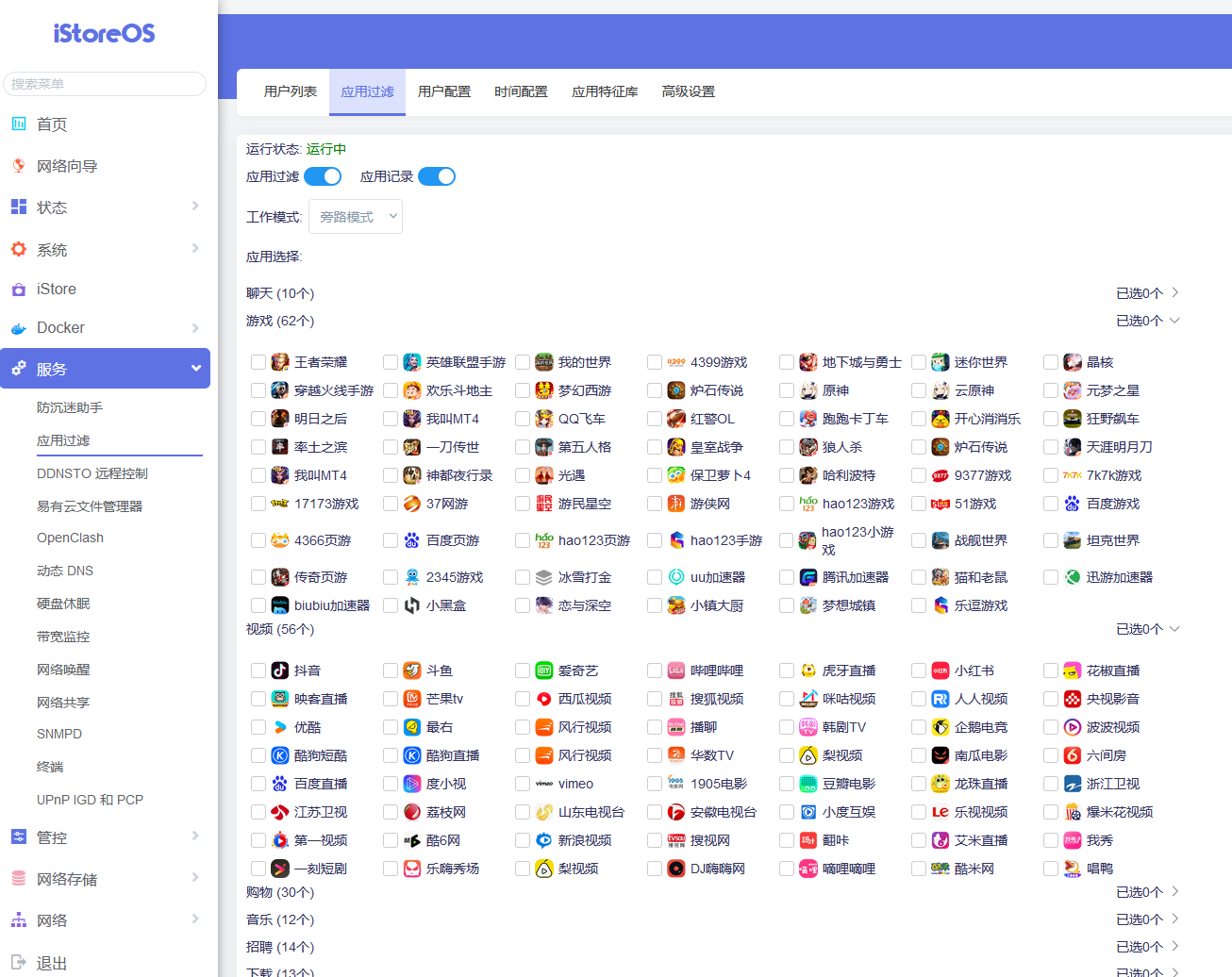
Task: Expand the 聊天 category chevron
Action: pyautogui.click(x=1174, y=293)
